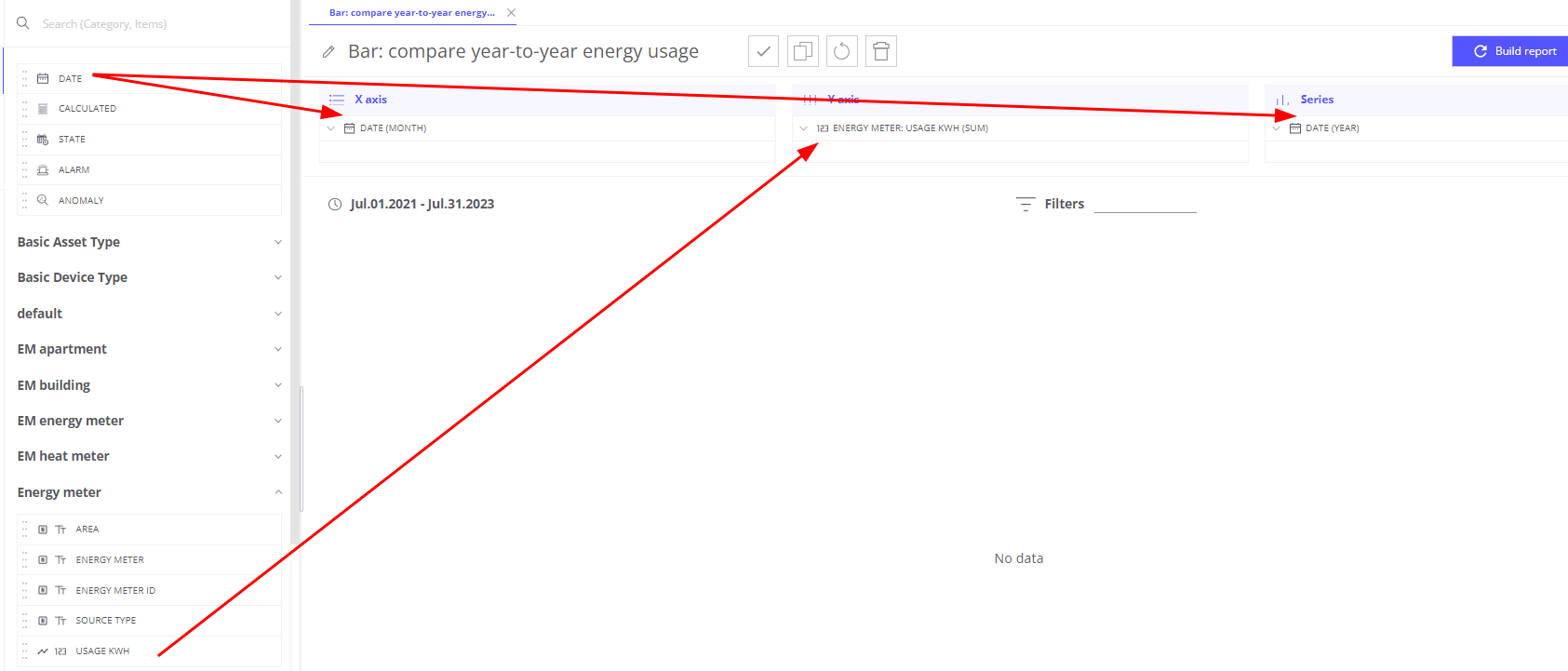Expand the Basic Asset Type category
1568x671 pixels.
point(277,242)
